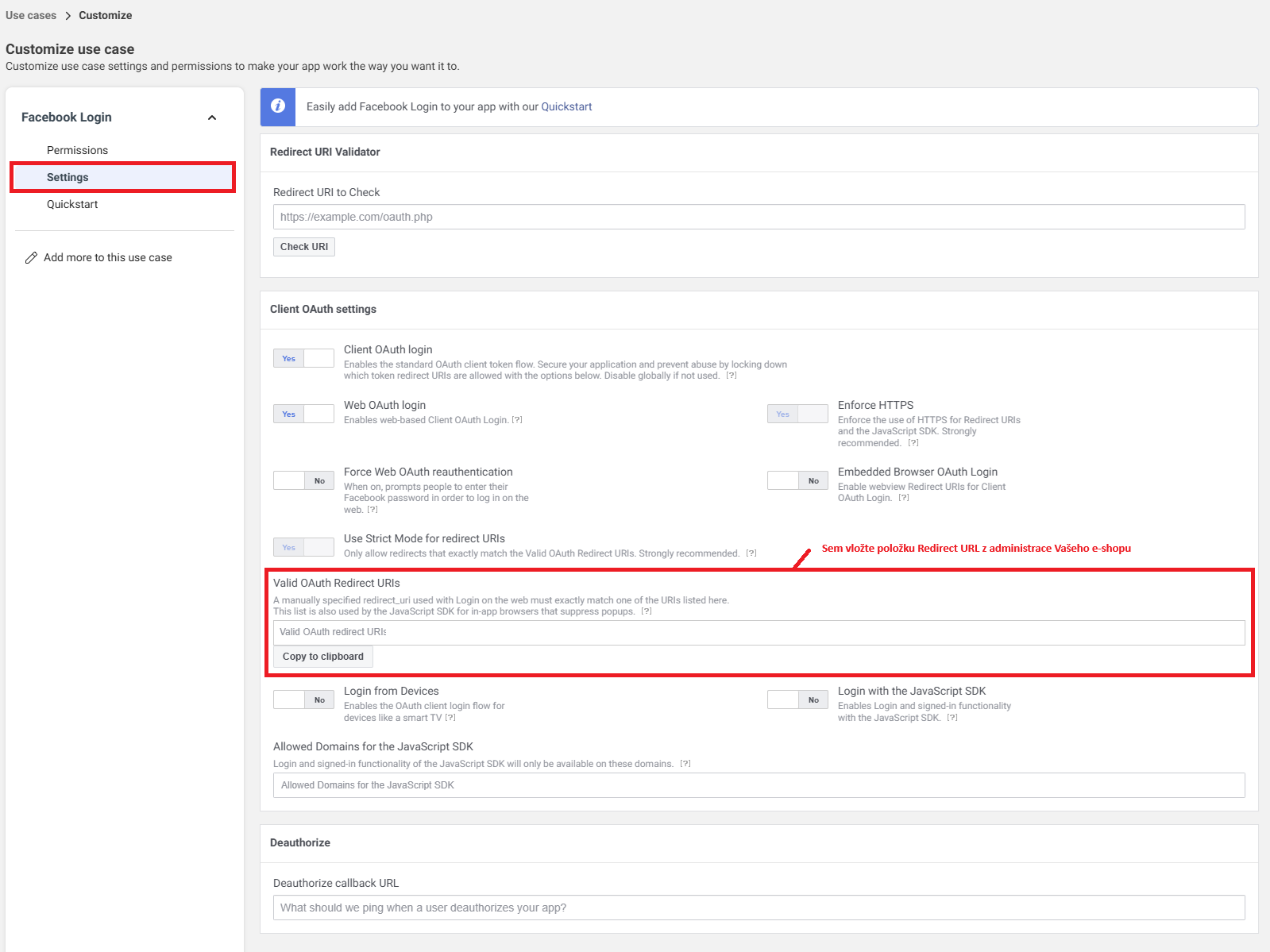Image resolution: width=1270 pixels, height=952 pixels.
Task: Enable Login with the JavaScript SDK
Action: 797,700
